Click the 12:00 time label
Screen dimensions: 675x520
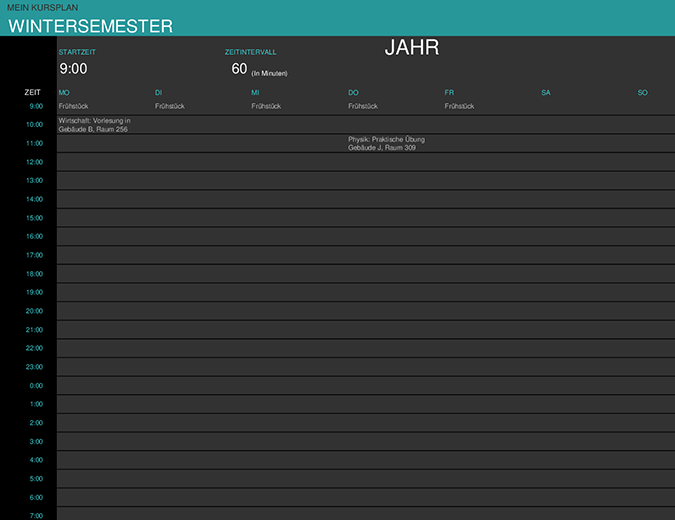point(35,162)
